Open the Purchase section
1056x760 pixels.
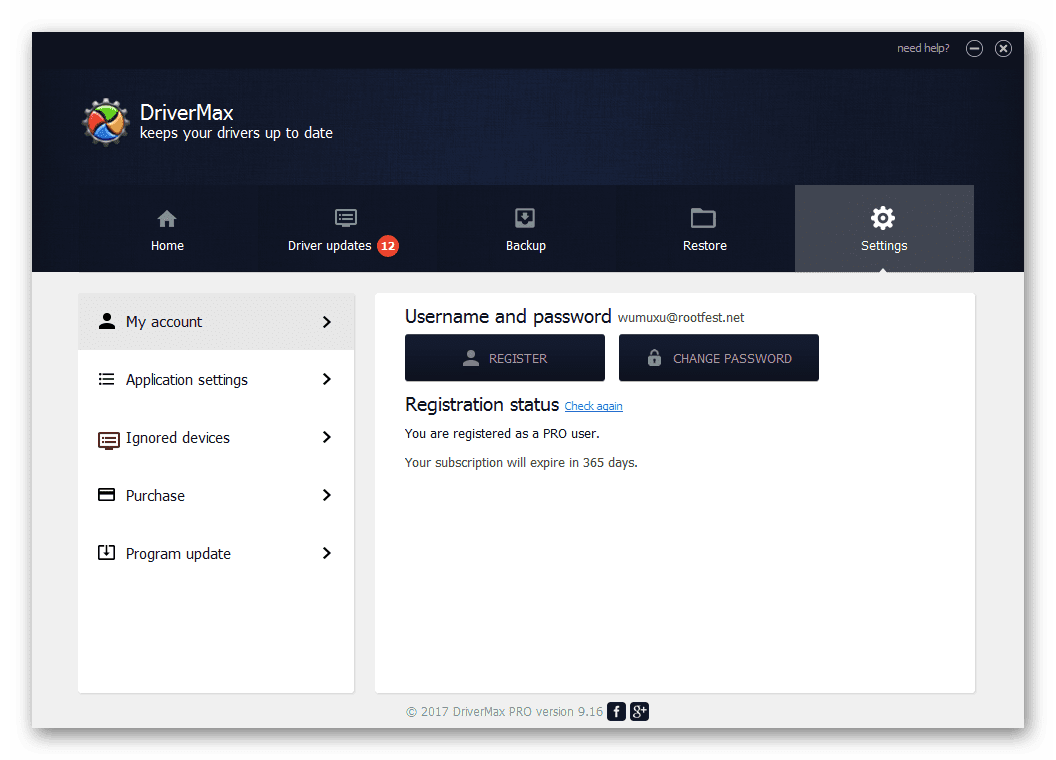click(216, 495)
